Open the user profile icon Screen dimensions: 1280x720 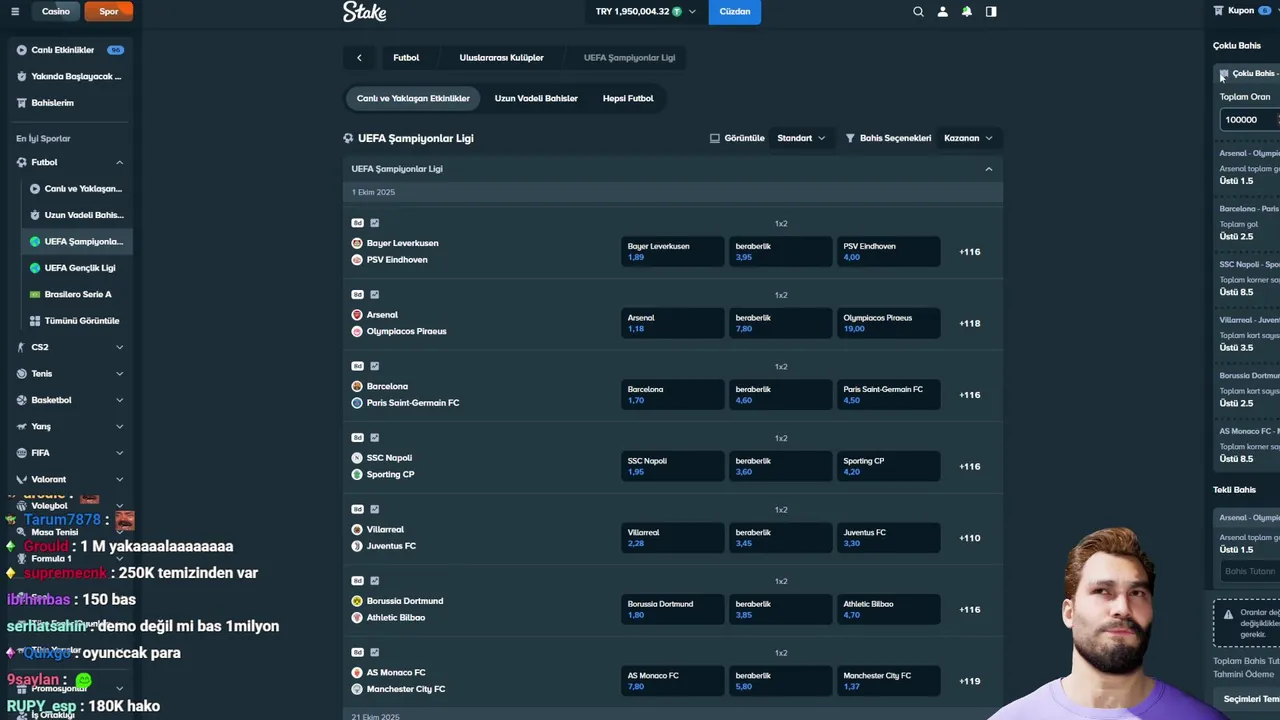pyautogui.click(x=942, y=12)
